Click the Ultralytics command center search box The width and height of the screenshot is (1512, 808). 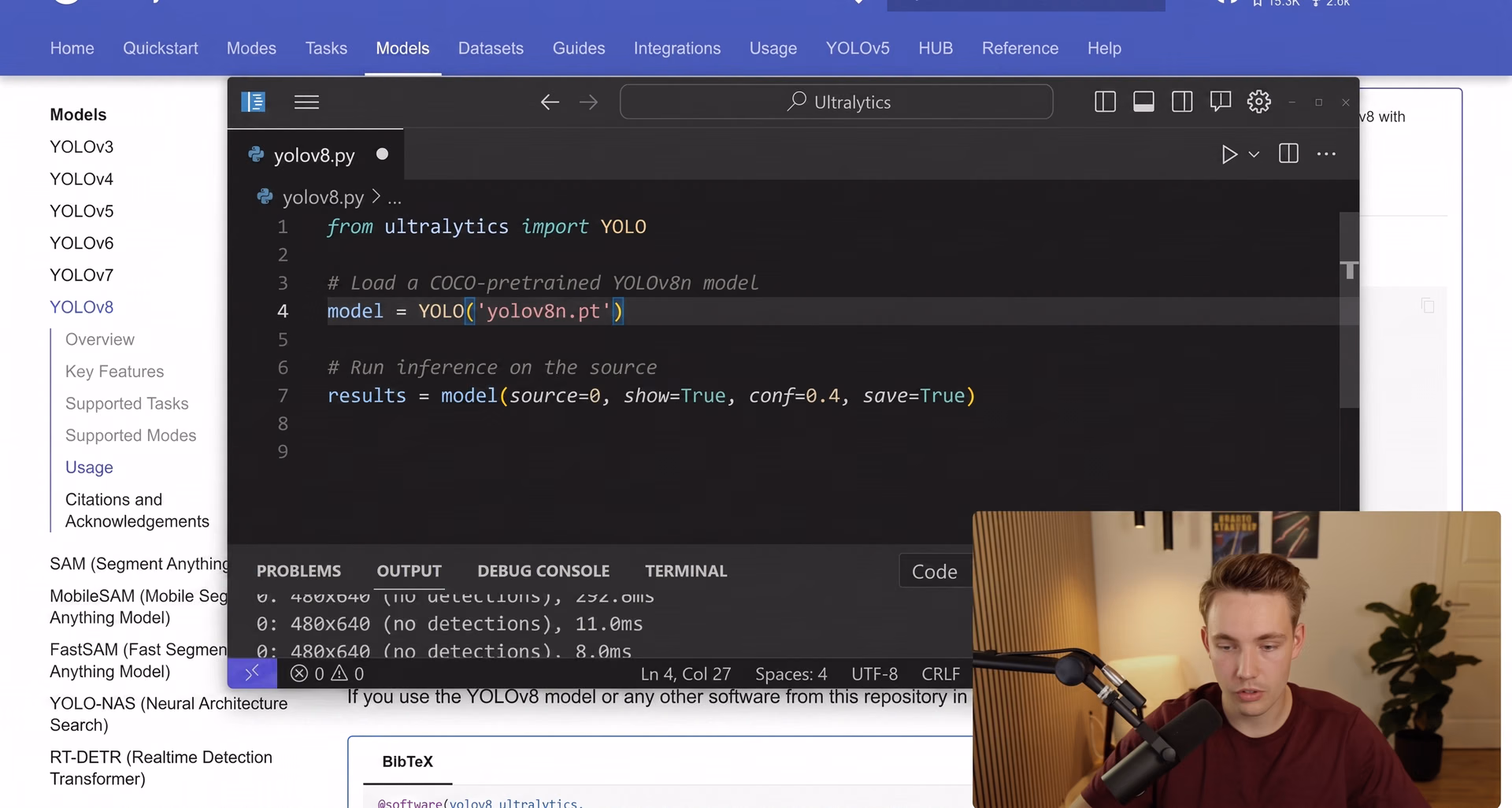[836, 102]
